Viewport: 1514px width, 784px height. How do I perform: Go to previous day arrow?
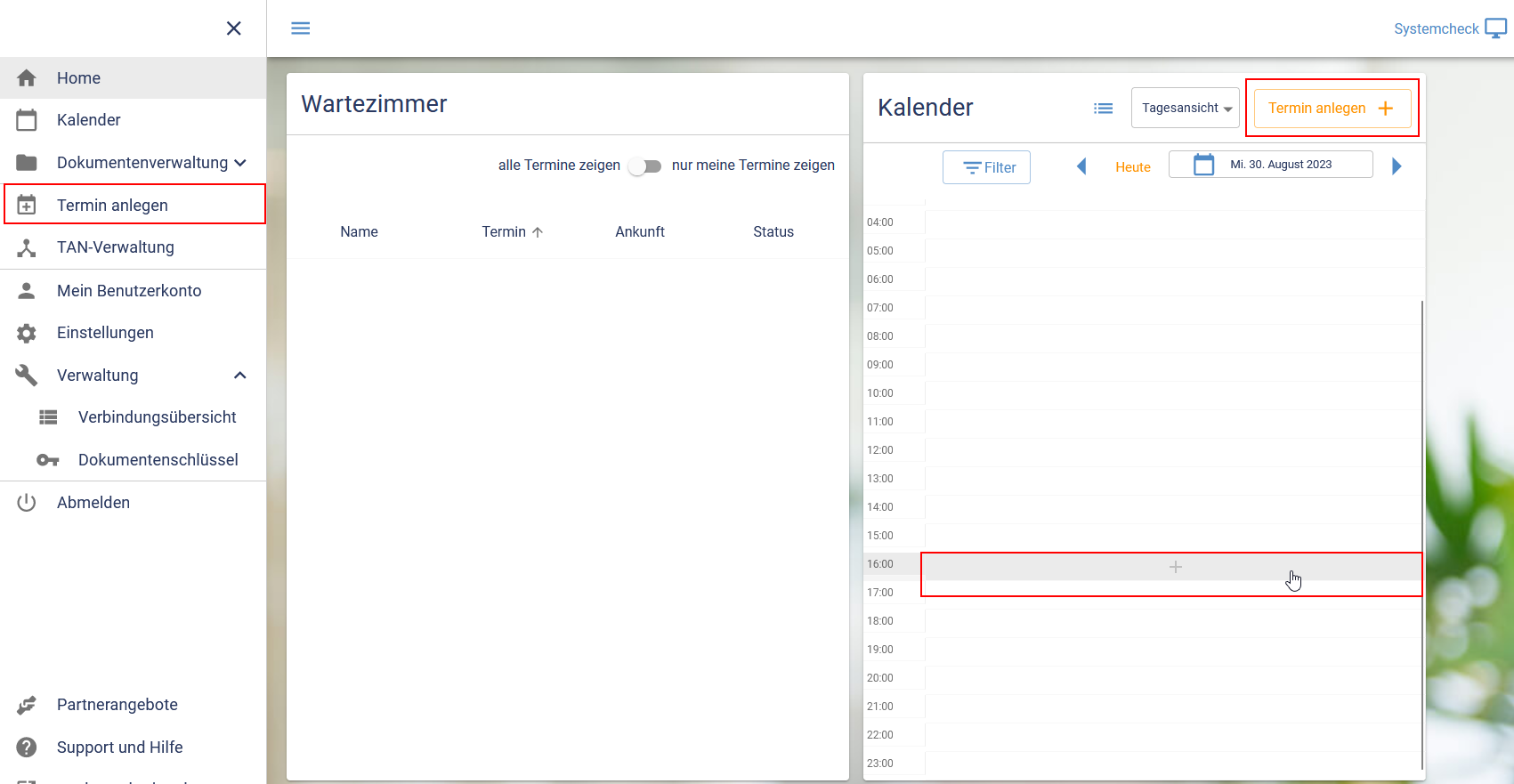click(1081, 166)
